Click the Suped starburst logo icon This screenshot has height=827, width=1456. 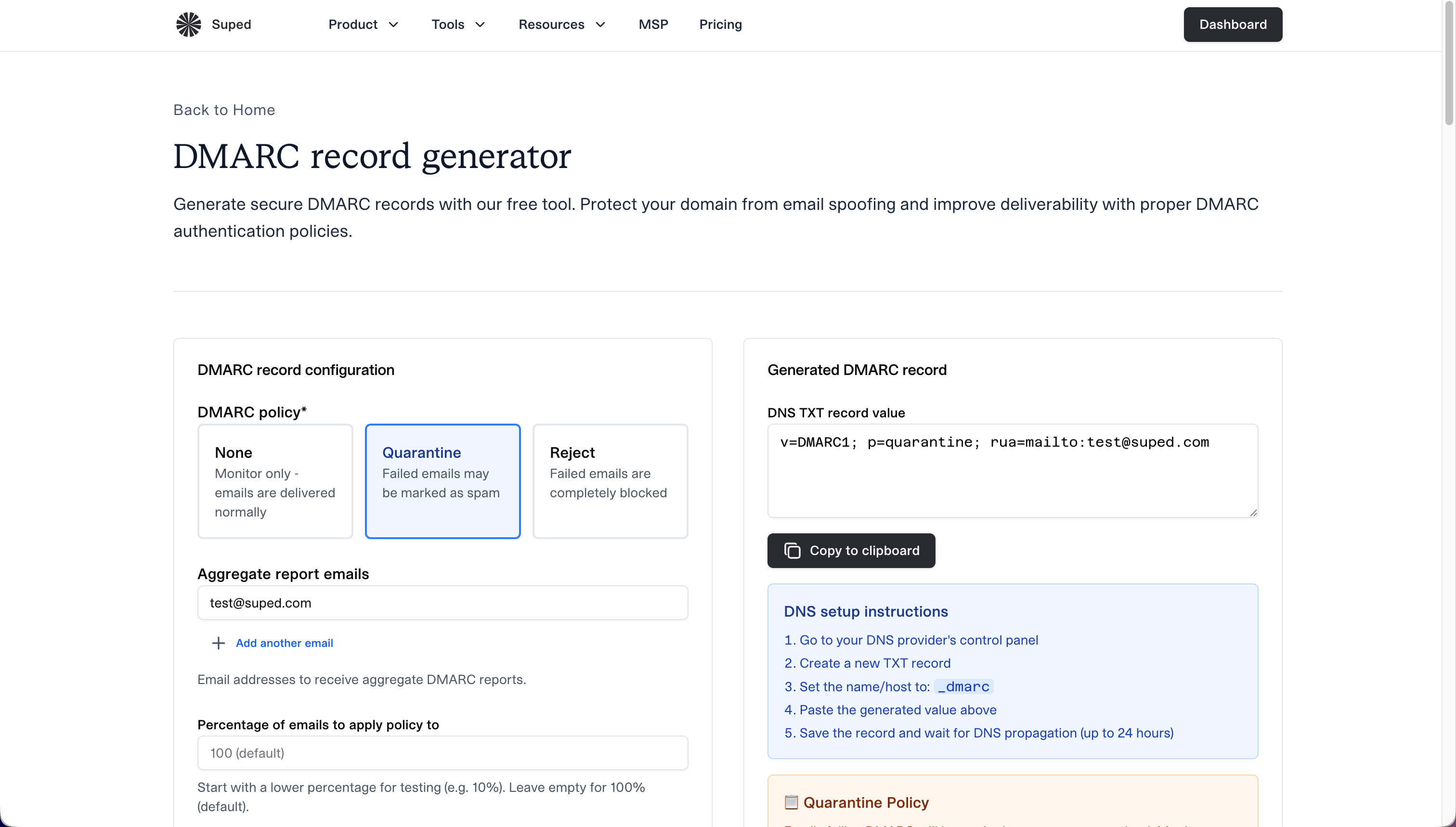pos(188,25)
